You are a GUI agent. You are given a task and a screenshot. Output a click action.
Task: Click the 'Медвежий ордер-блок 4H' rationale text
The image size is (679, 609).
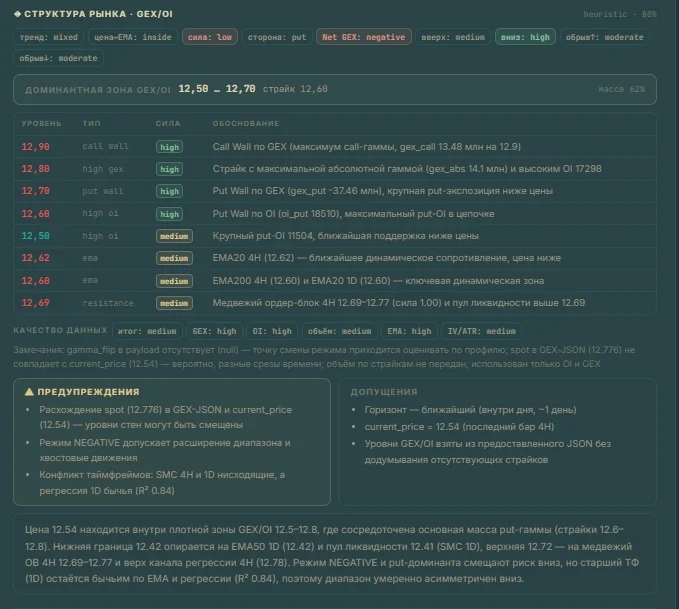399,302
